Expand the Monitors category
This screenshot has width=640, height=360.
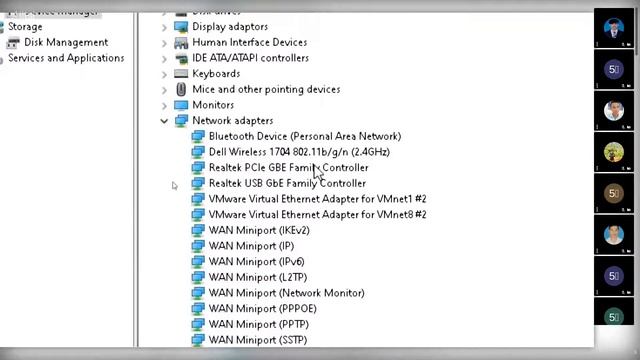click(164, 106)
